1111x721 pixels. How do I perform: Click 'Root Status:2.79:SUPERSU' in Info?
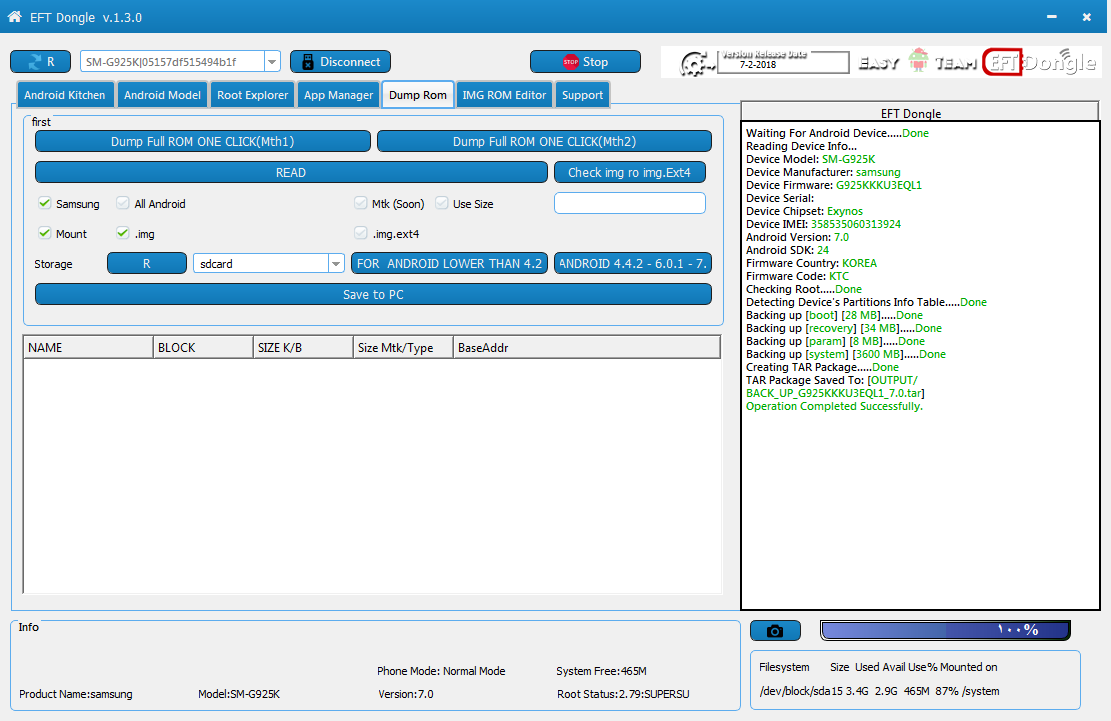click(623, 694)
